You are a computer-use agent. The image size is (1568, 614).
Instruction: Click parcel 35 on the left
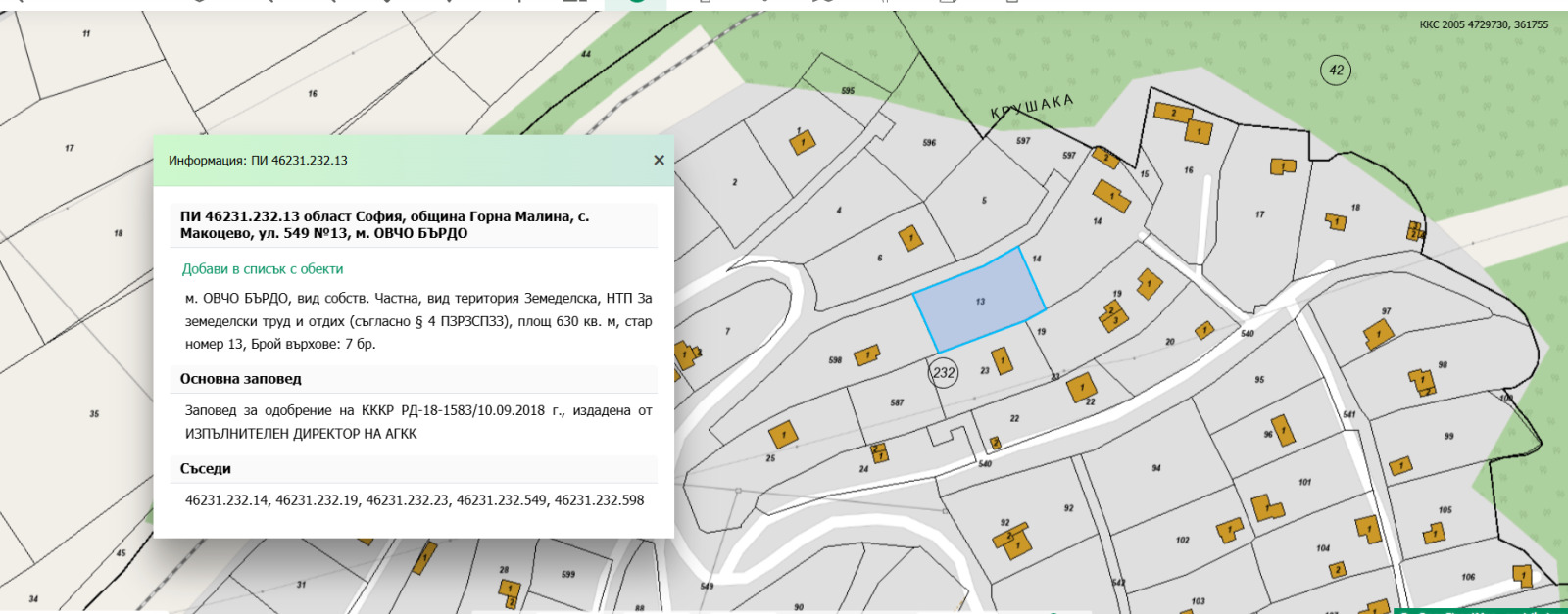click(x=94, y=413)
